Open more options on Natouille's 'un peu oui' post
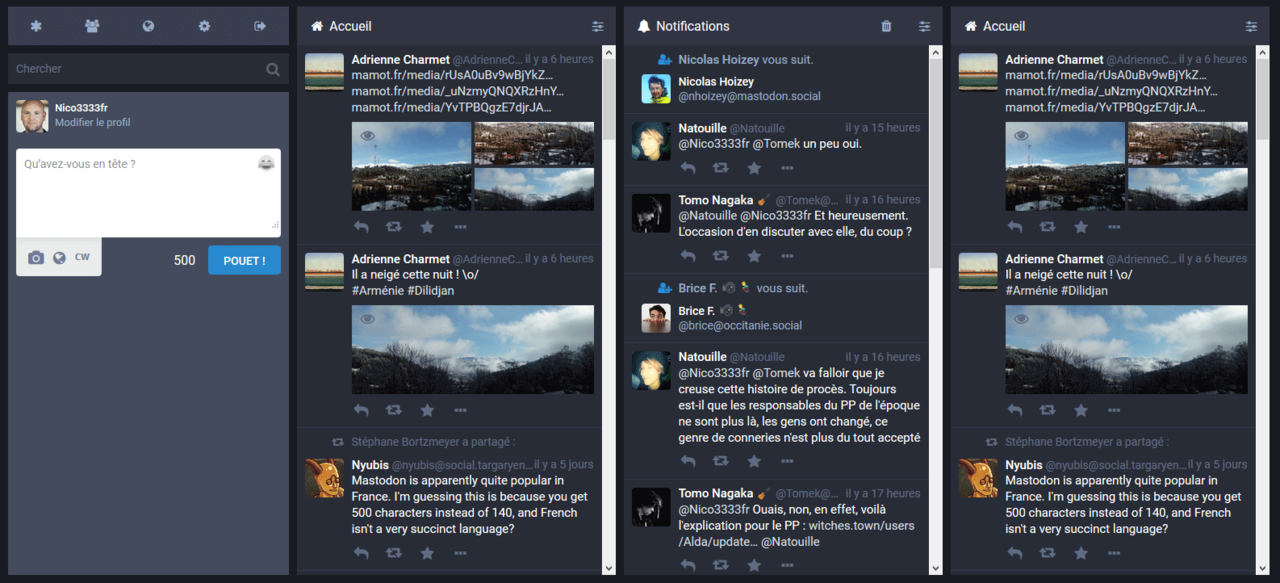 click(787, 168)
